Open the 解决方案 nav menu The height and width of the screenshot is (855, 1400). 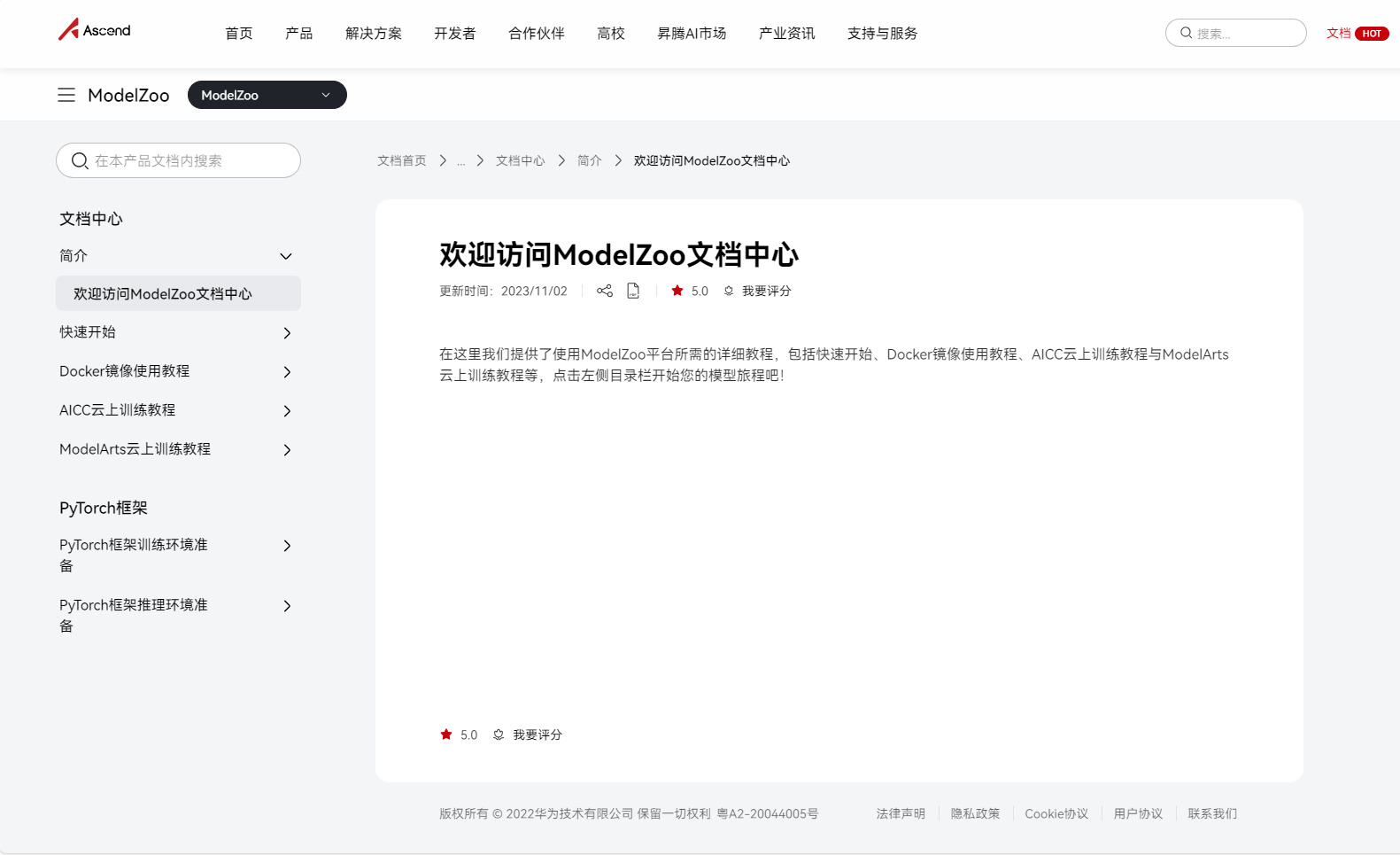(x=374, y=33)
